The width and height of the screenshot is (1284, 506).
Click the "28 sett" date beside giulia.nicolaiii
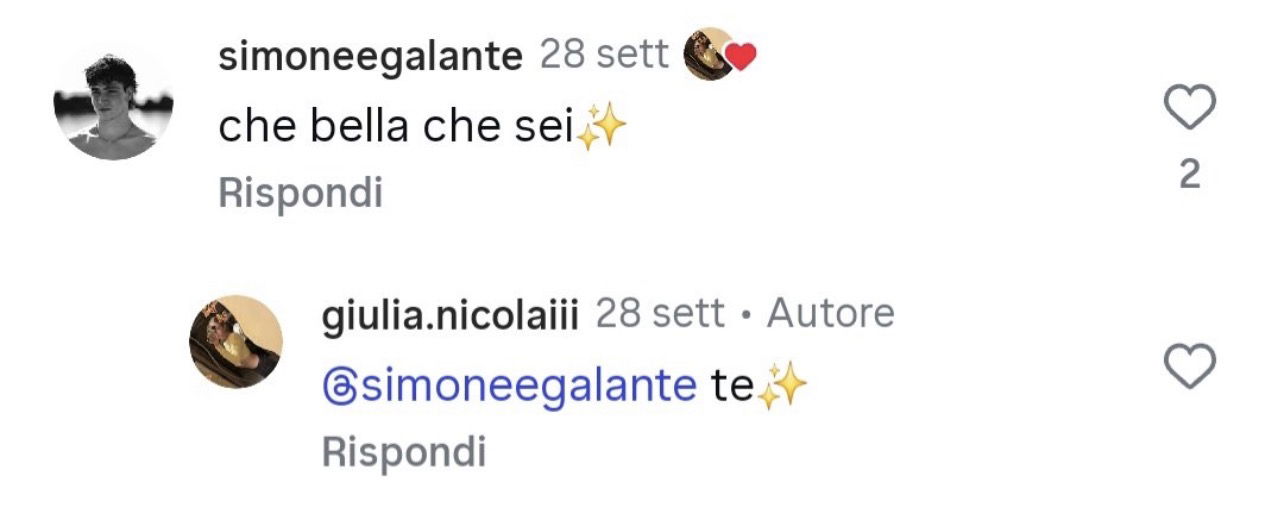point(660,315)
